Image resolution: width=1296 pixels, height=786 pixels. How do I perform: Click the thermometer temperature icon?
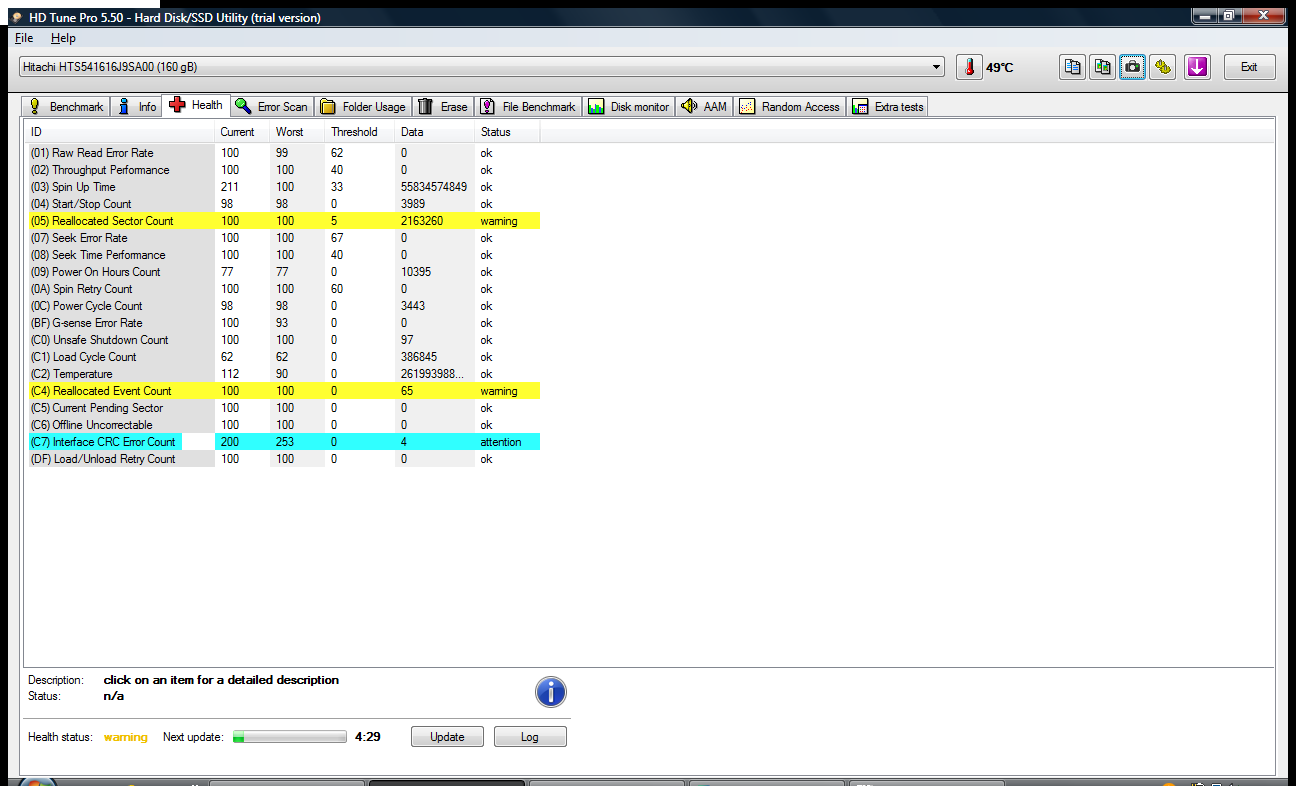point(969,67)
